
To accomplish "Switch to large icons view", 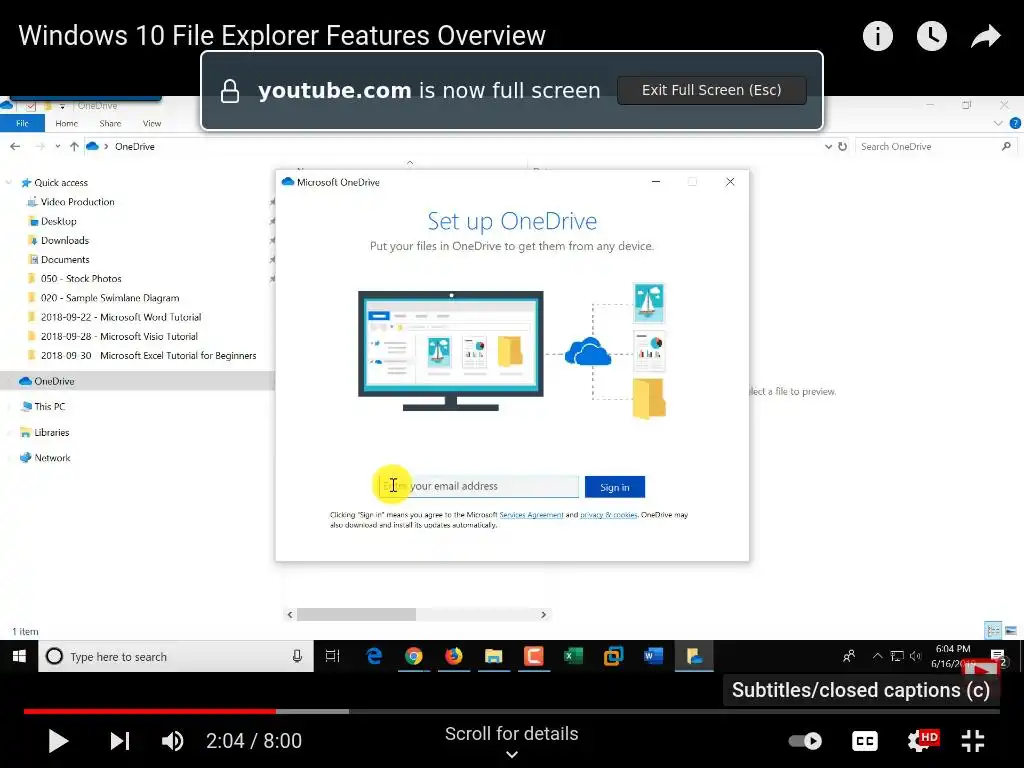I will (1010, 631).
